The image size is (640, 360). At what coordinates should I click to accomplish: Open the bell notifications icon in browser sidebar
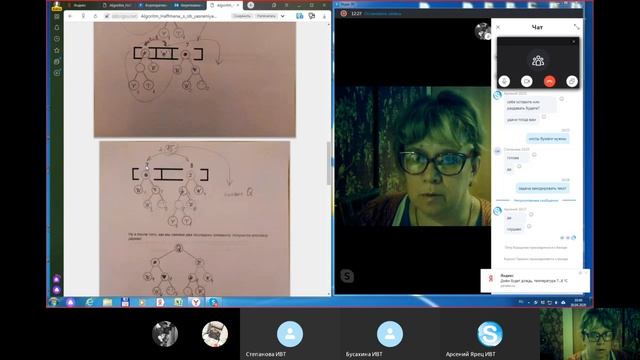(57, 28)
